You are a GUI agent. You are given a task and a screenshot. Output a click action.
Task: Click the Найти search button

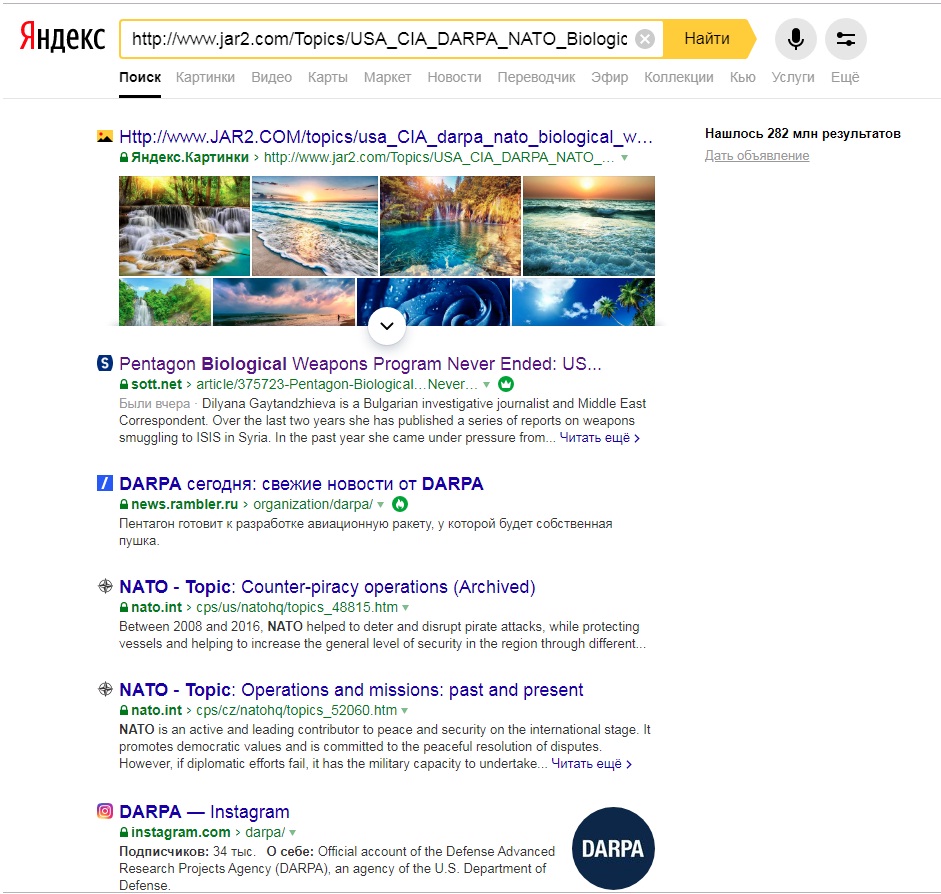coord(707,39)
